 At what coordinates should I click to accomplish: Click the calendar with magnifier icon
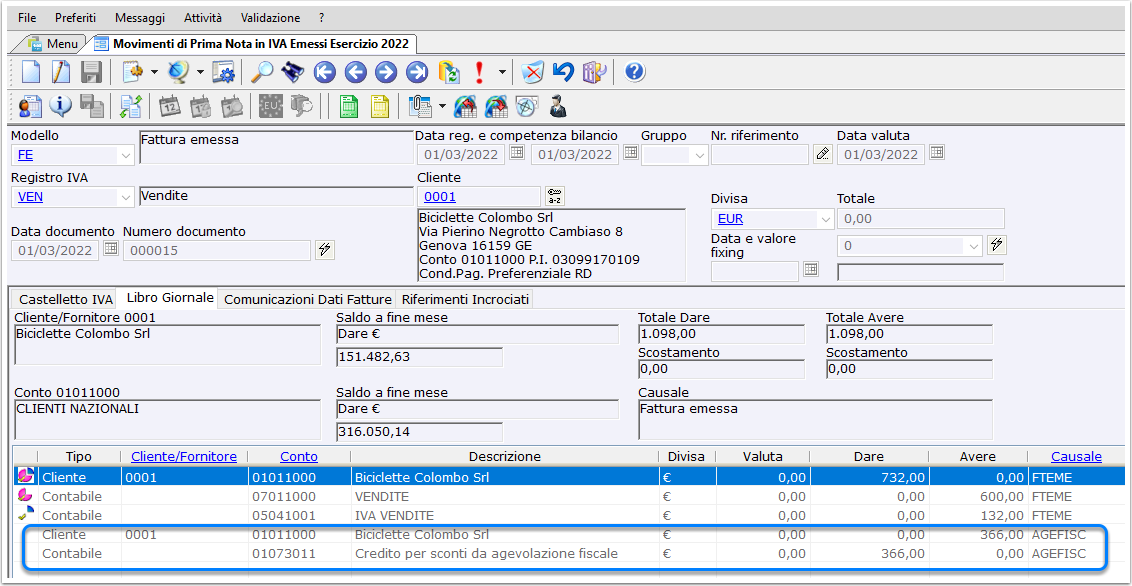click(x=231, y=107)
